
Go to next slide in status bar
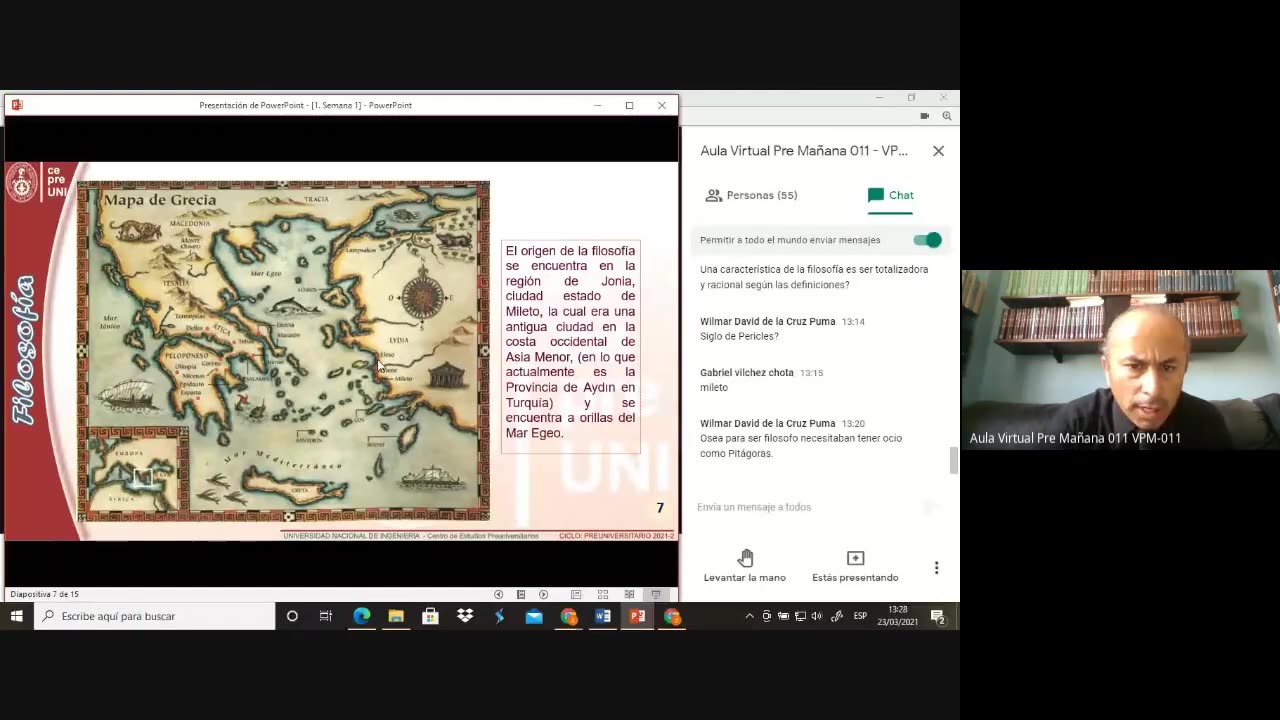pos(543,594)
